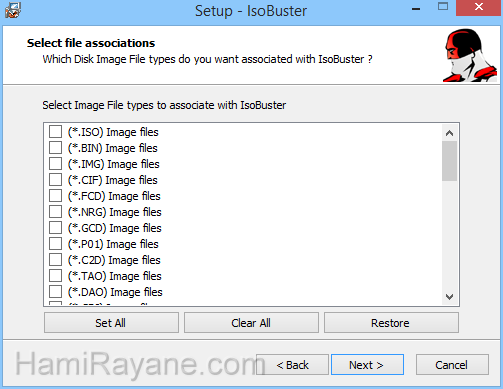Toggle the (*.FCD) Image files checkbox
Screen dimensions: 503x389
55,196
